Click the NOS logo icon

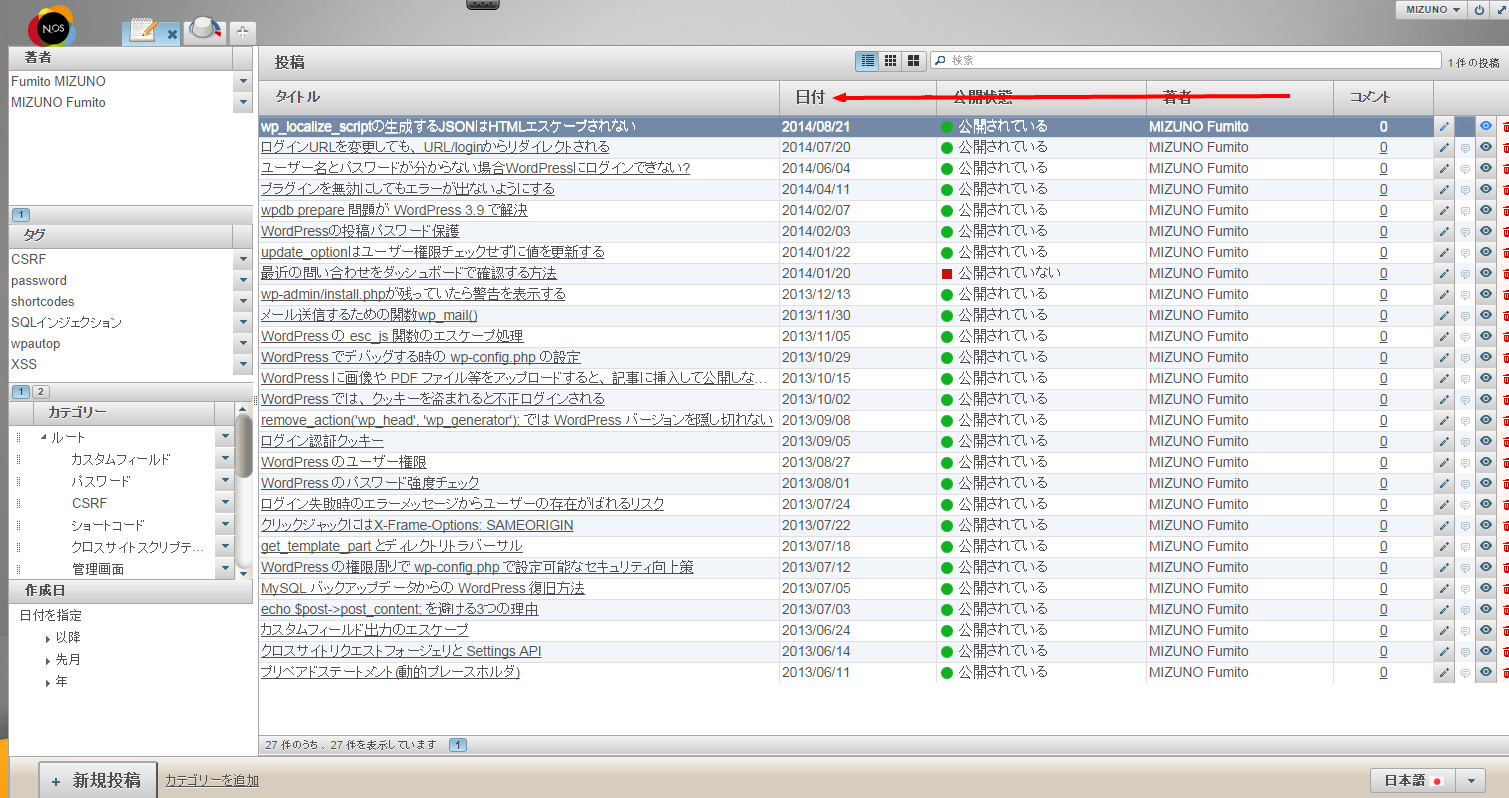51,29
